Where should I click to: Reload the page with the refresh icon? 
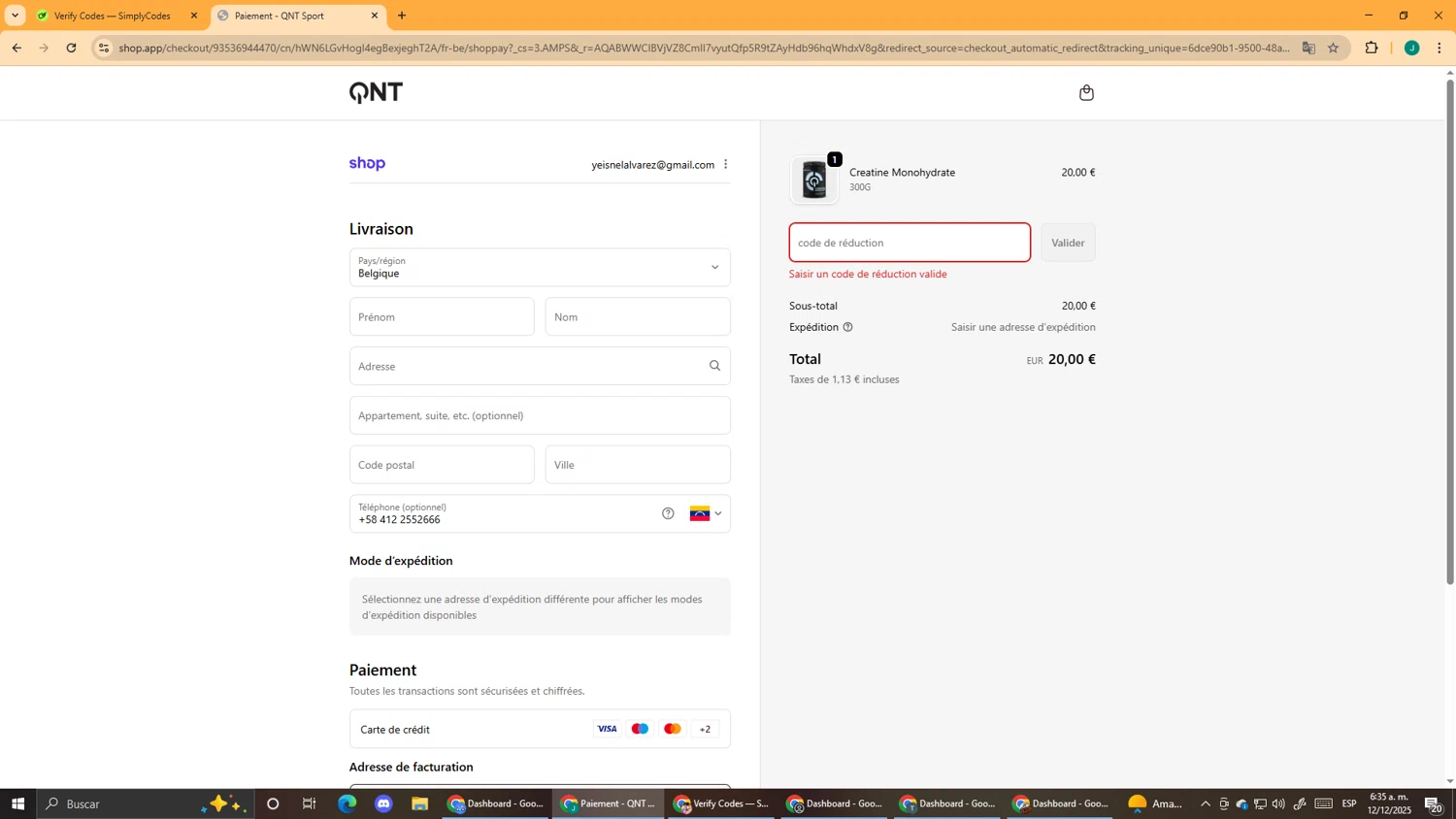click(71, 48)
